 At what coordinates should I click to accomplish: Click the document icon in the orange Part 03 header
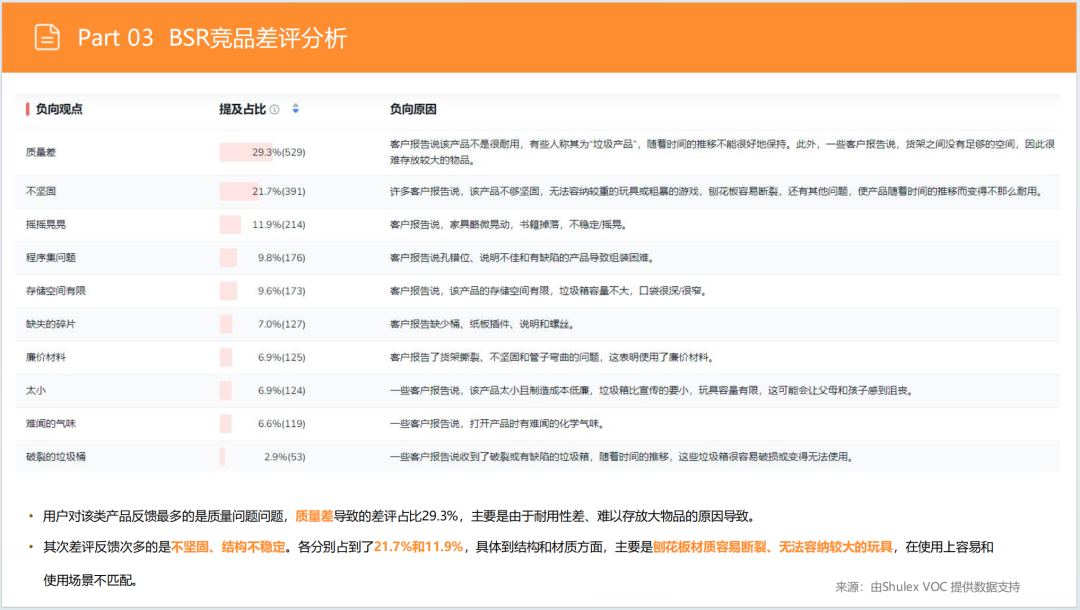point(45,35)
